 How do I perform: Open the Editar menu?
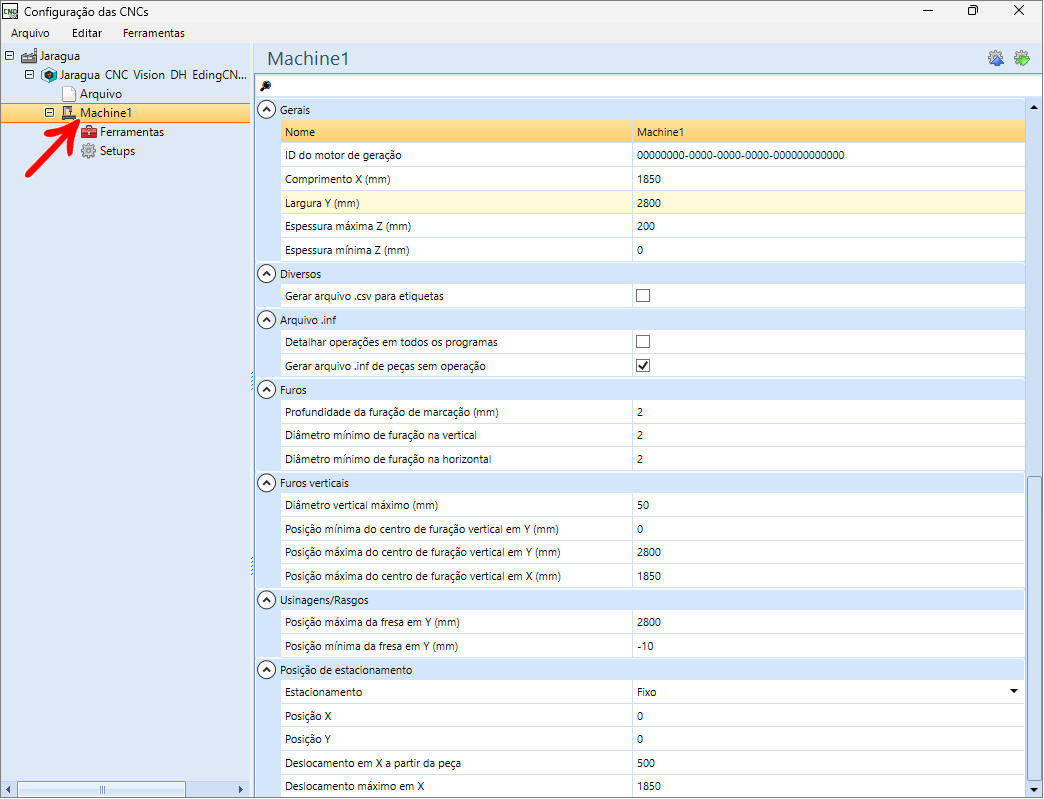tap(87, 33)
